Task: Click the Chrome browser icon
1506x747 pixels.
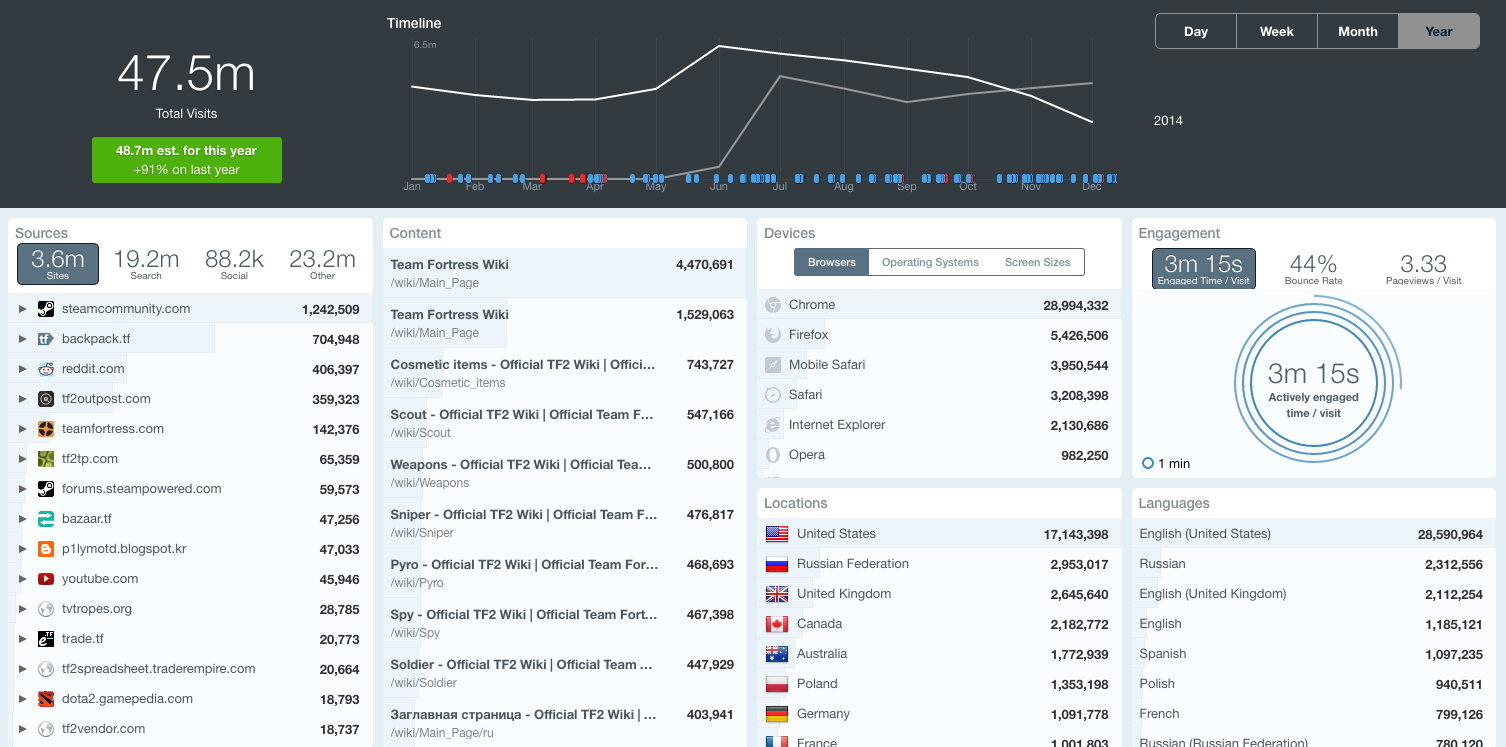Action: point(772,305)
